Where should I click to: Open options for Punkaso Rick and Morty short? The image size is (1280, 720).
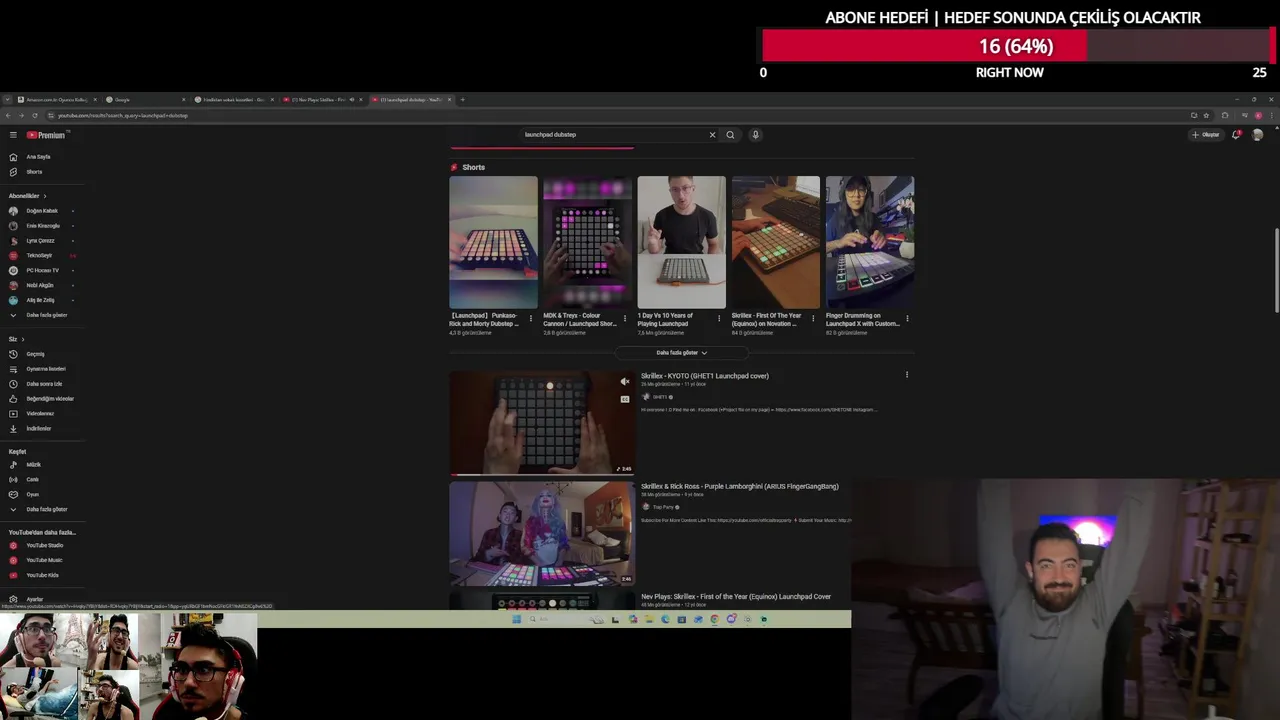[x=531, y=319]
